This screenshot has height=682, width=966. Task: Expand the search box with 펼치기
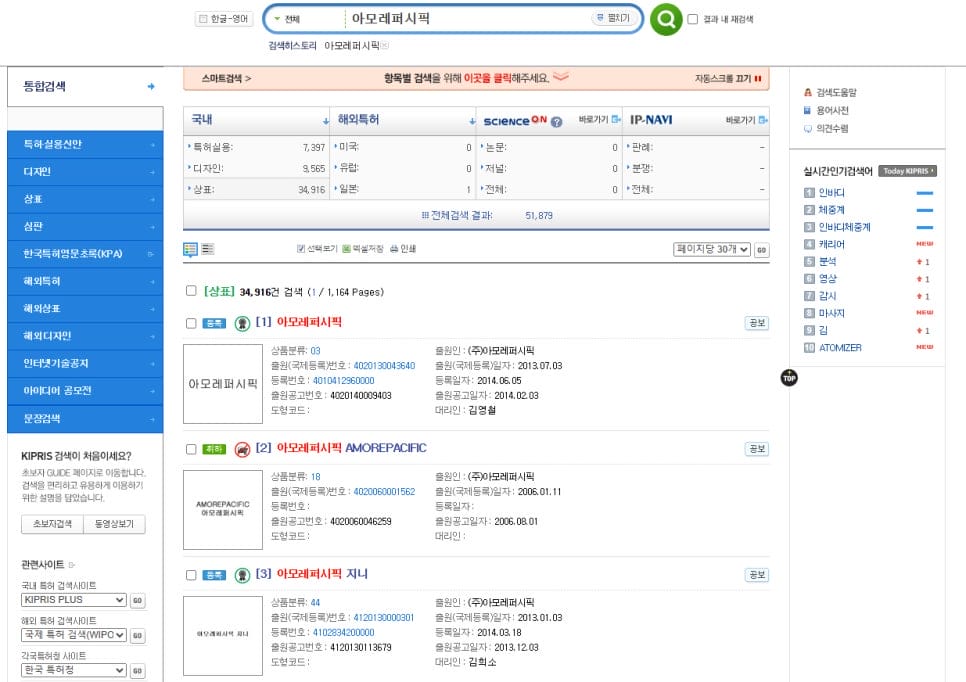[x=614, y=18]
